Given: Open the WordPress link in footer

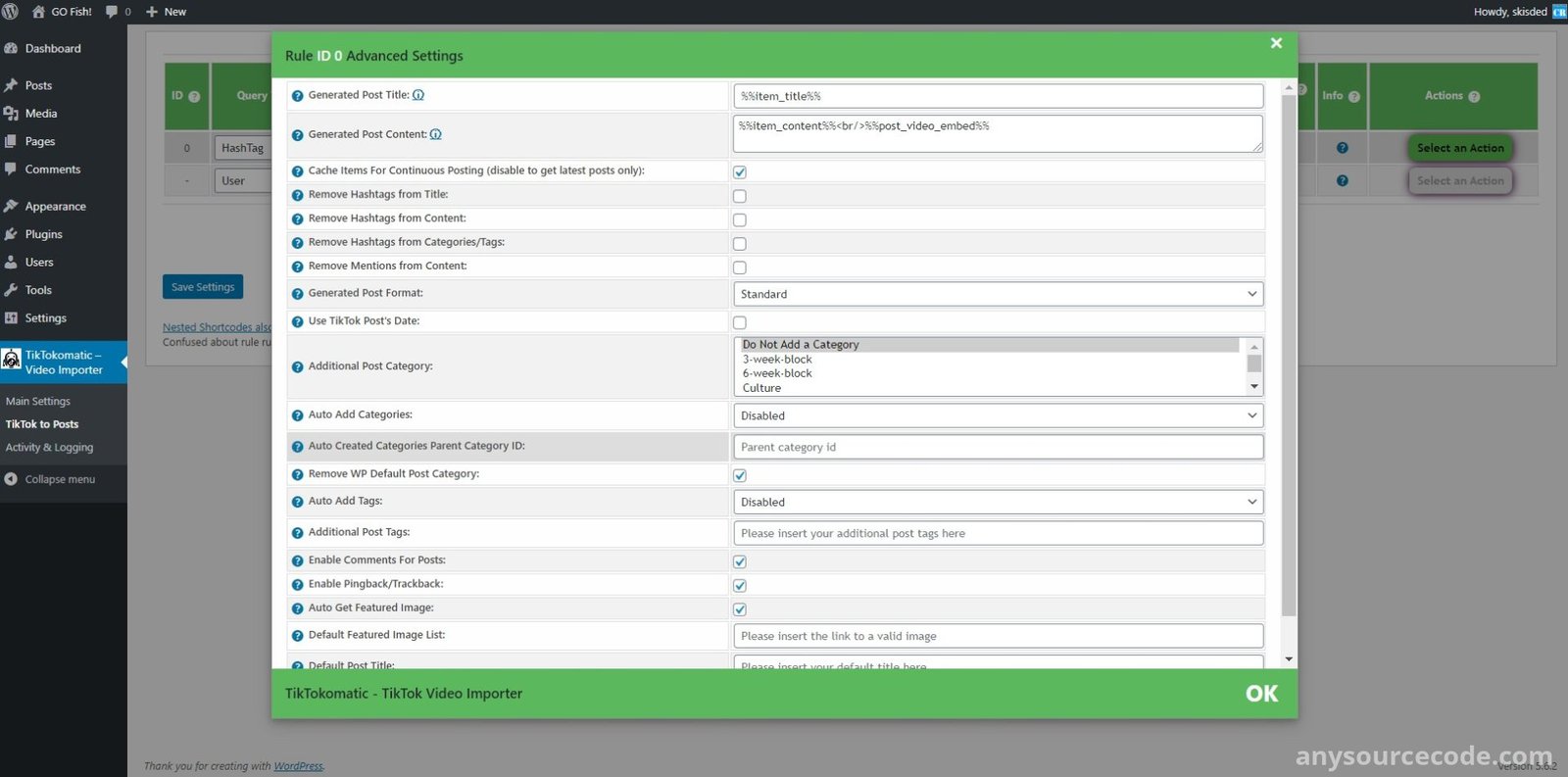Looking at the screenshot, I should pos(298,766).
